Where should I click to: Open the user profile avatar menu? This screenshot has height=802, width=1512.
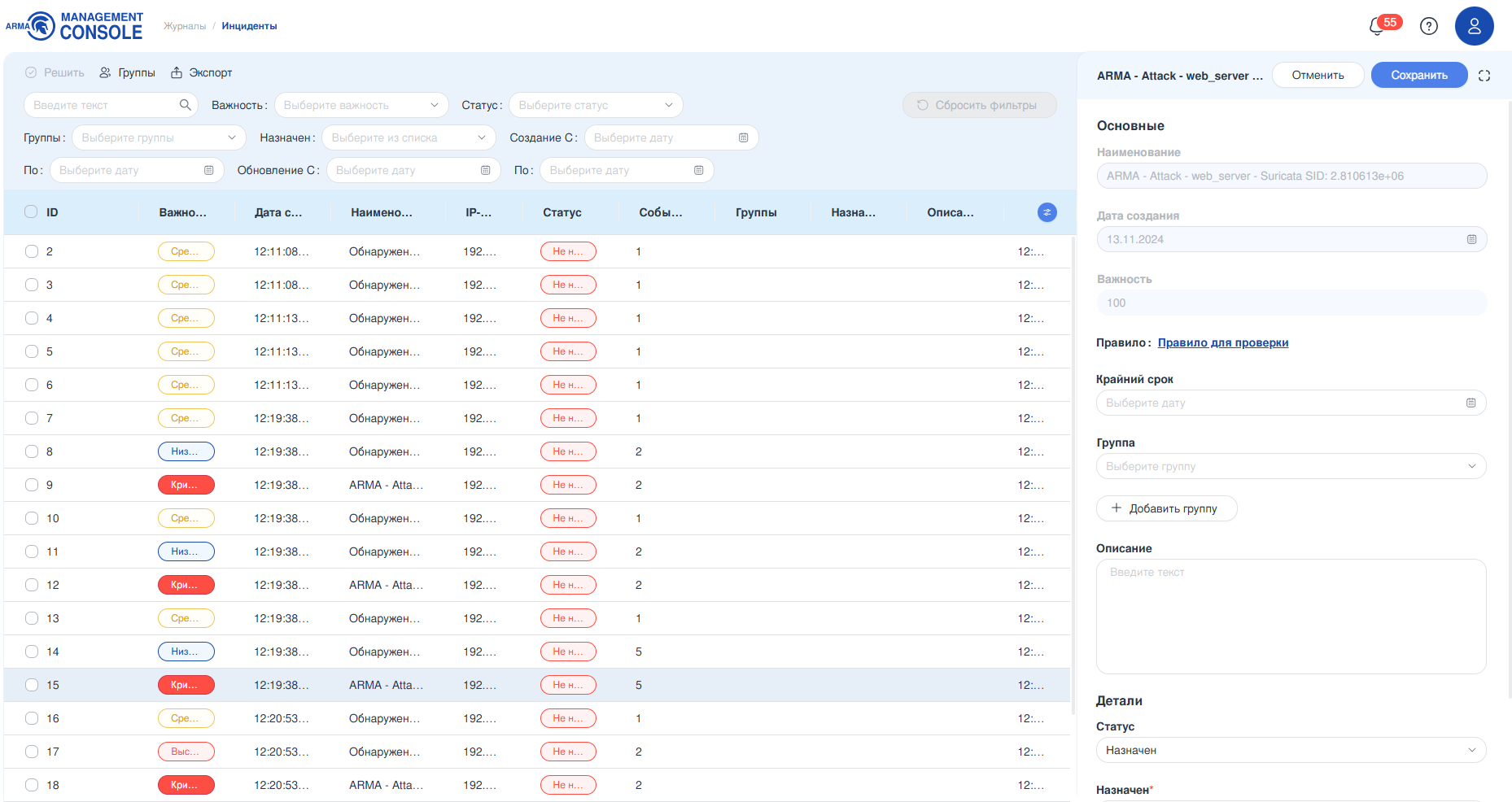coord(1474,26)
